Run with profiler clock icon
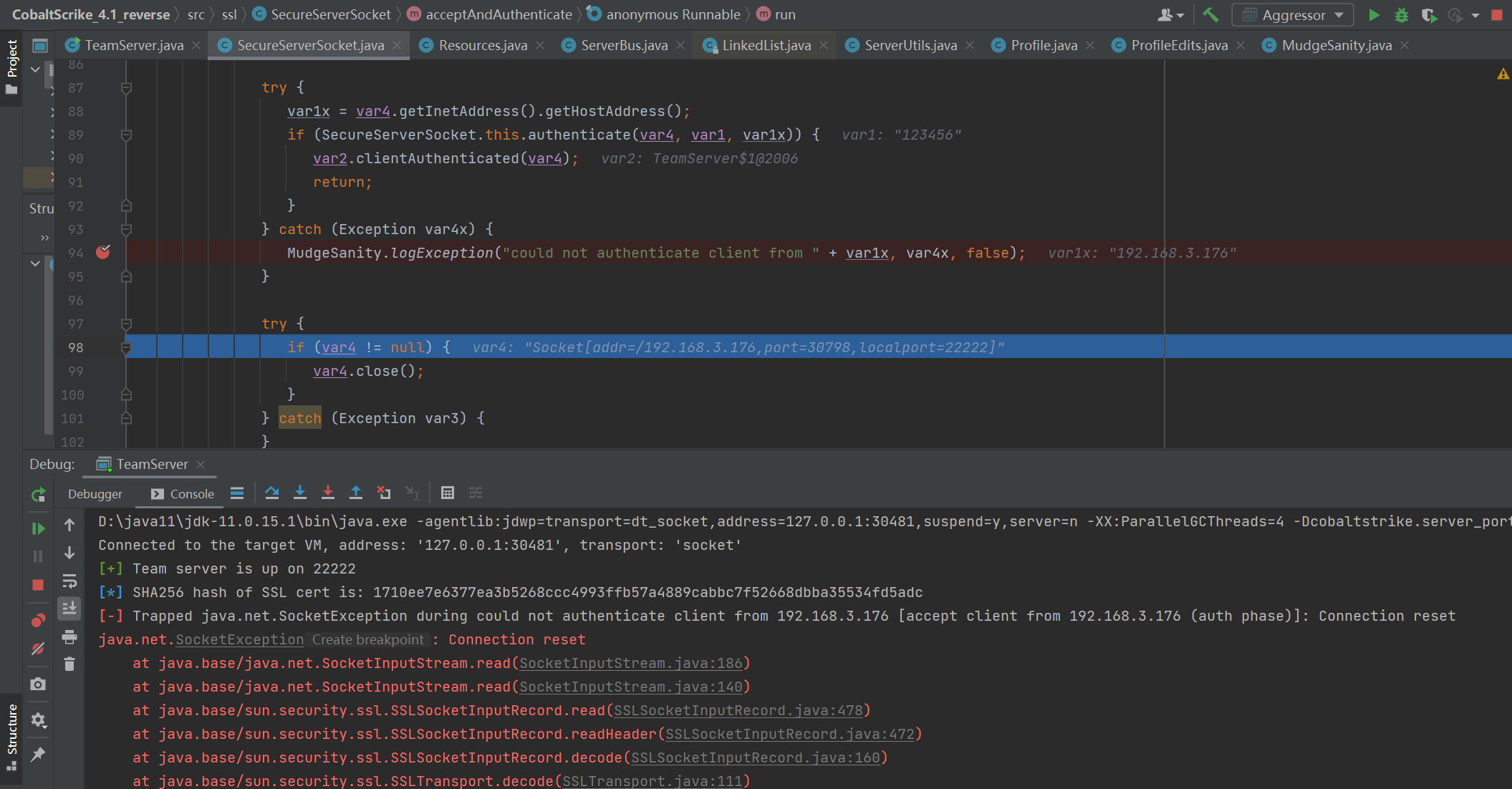 coord(1455,15)
